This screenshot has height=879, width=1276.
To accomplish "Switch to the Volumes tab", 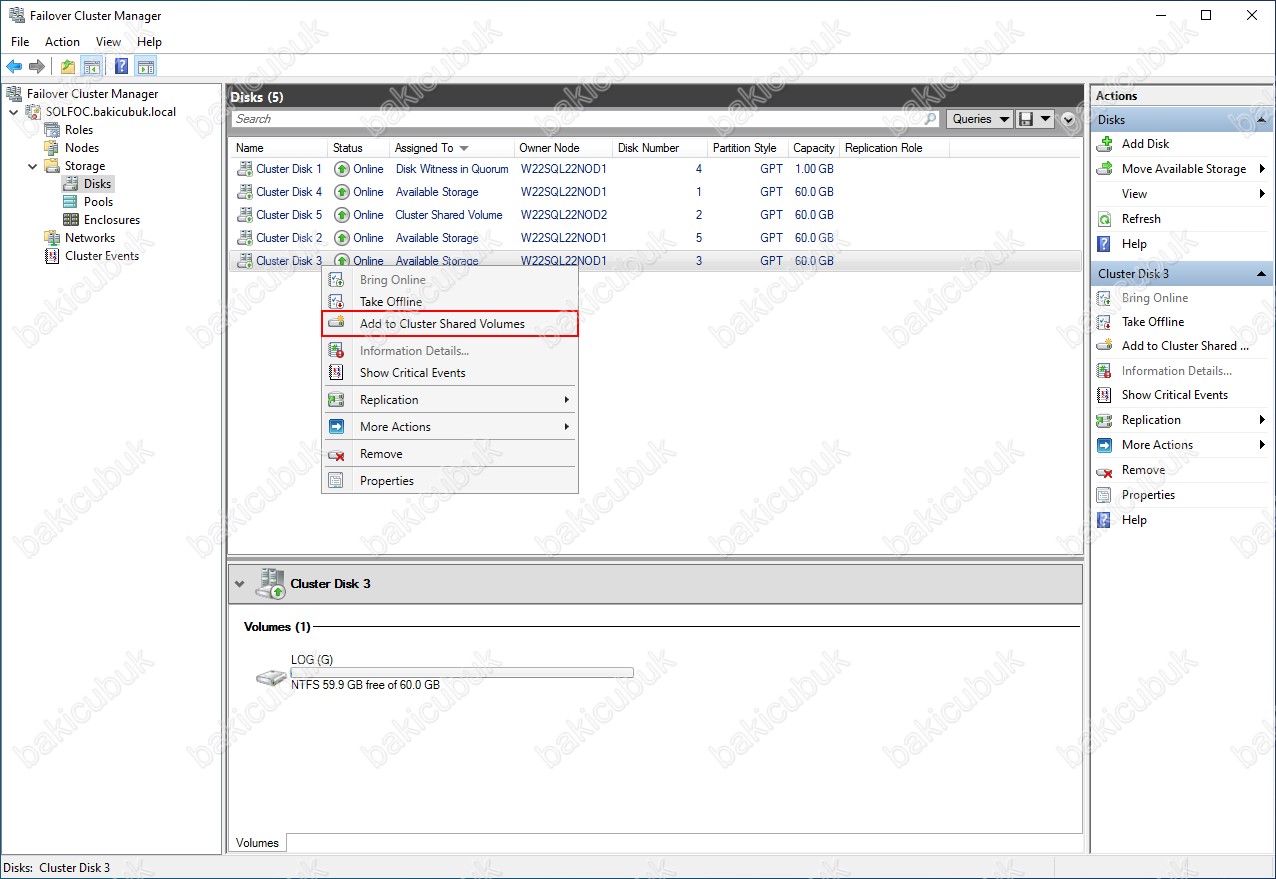I will coord(257,843).
